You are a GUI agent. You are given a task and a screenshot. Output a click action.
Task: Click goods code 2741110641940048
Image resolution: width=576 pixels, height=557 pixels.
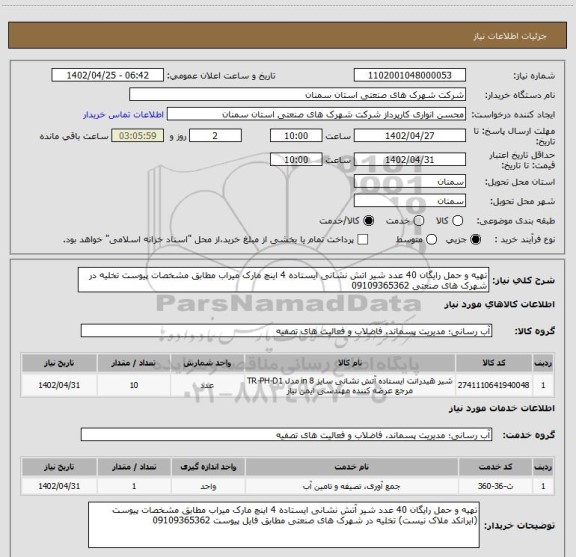click(494, 385)
